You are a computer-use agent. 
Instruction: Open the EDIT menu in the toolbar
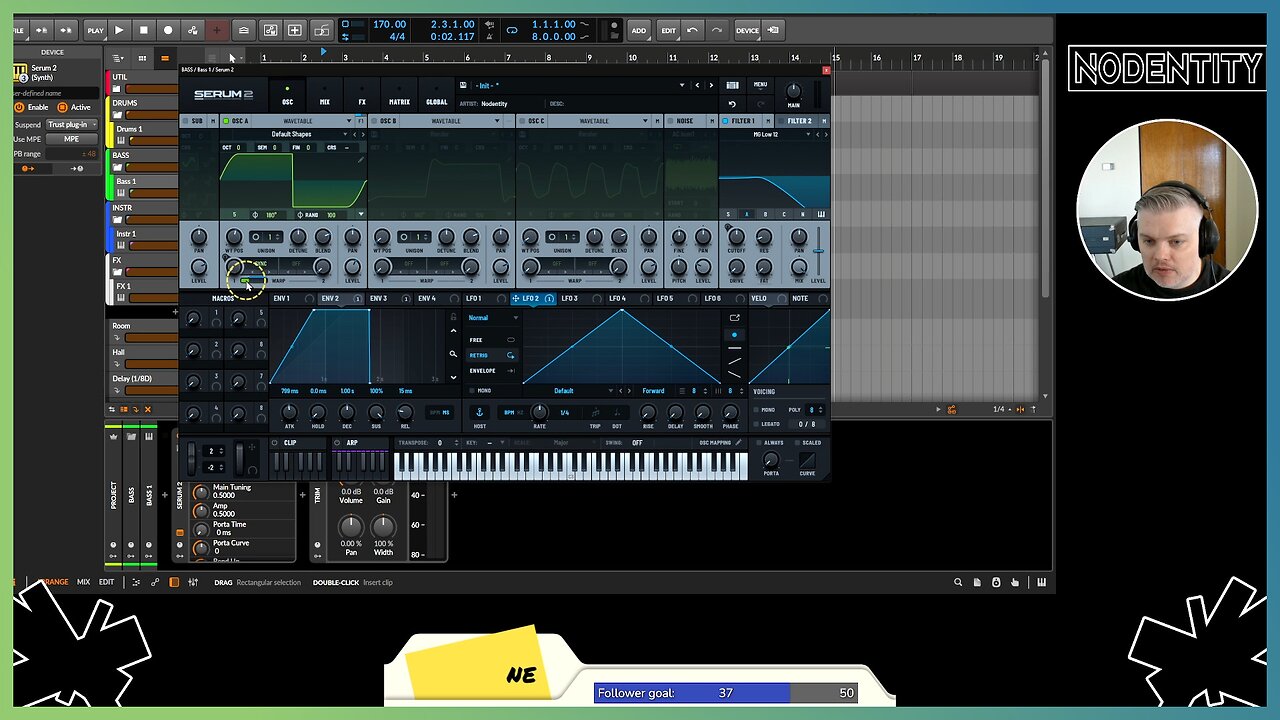[668, 30]
